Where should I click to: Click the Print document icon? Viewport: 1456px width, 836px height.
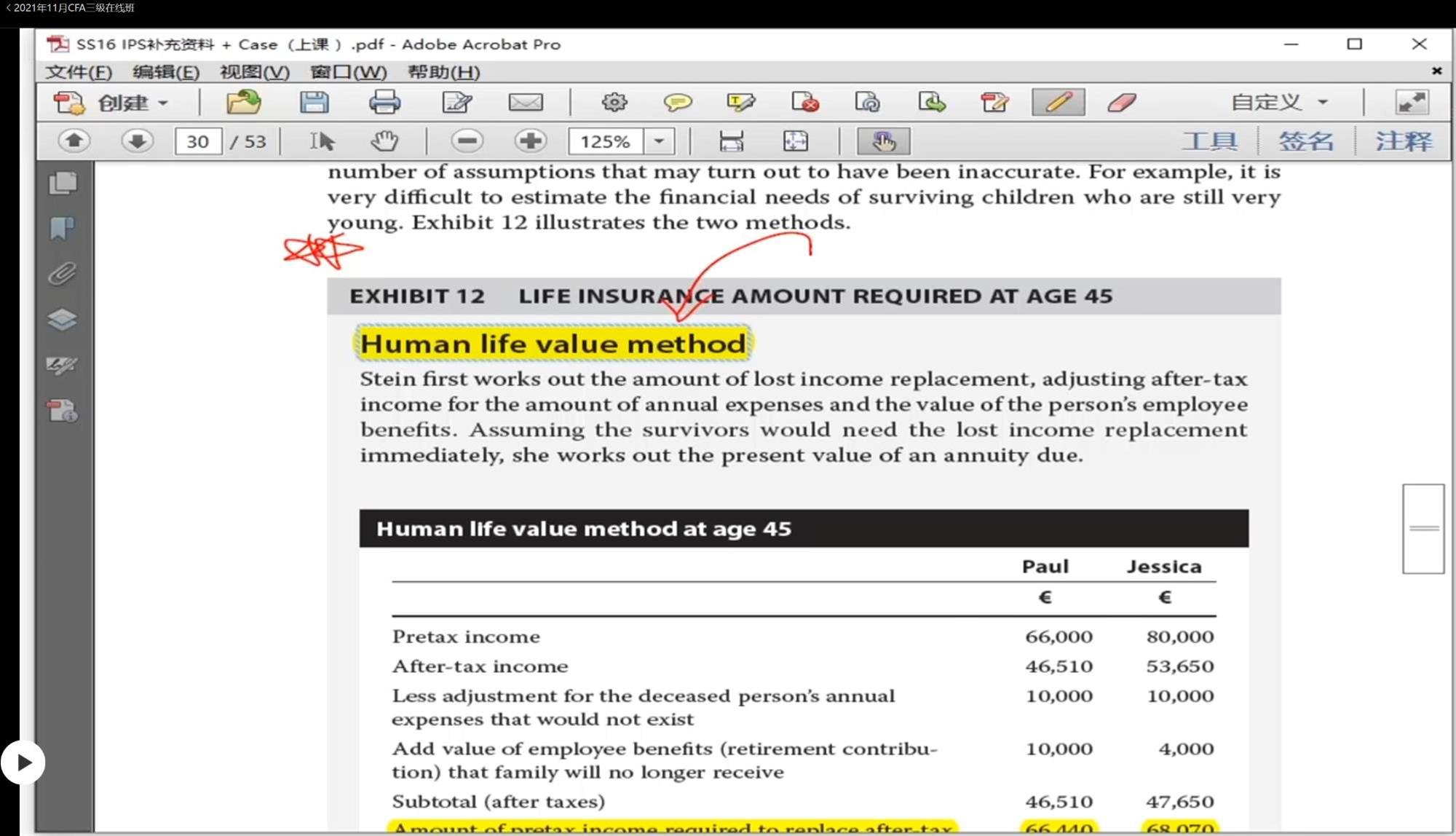(384, 102)
